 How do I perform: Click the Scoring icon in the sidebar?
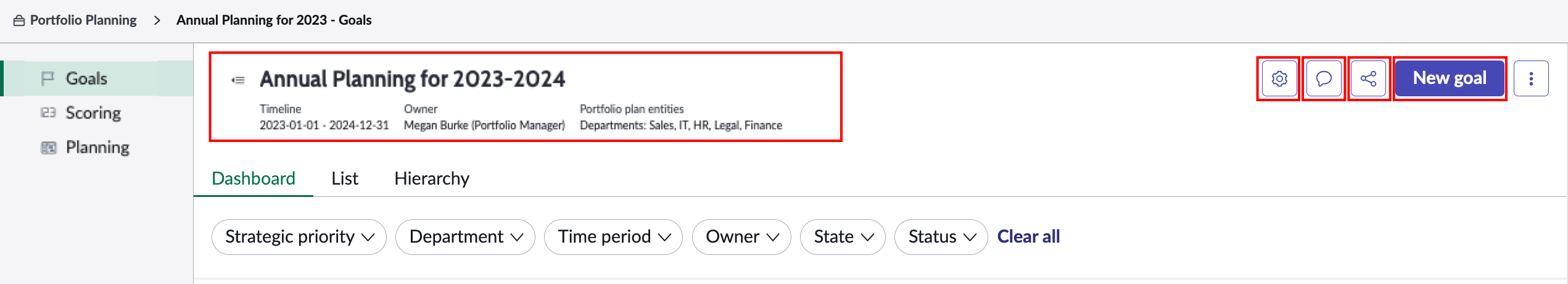tap(48, 112)
